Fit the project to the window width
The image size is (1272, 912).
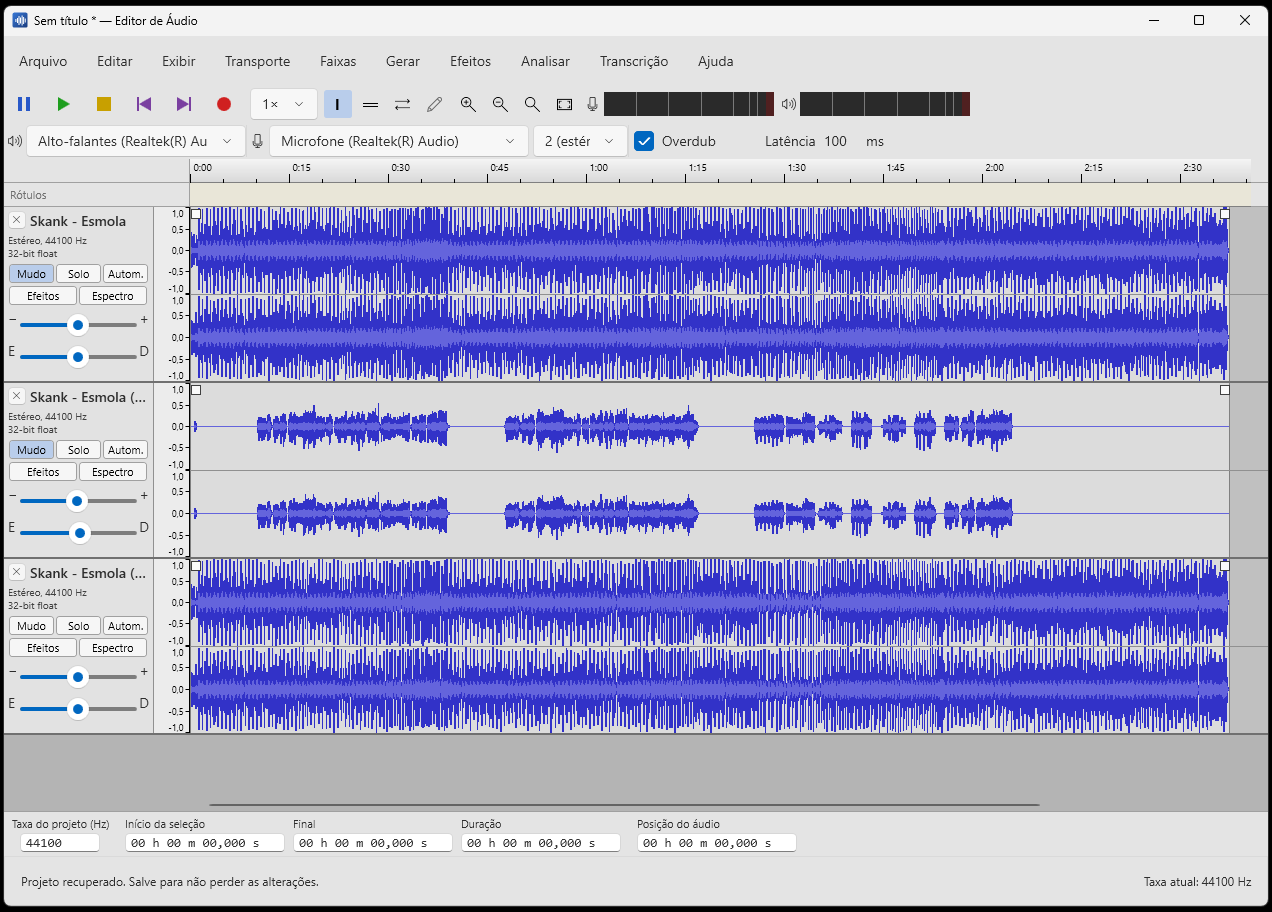click(564, 104)
